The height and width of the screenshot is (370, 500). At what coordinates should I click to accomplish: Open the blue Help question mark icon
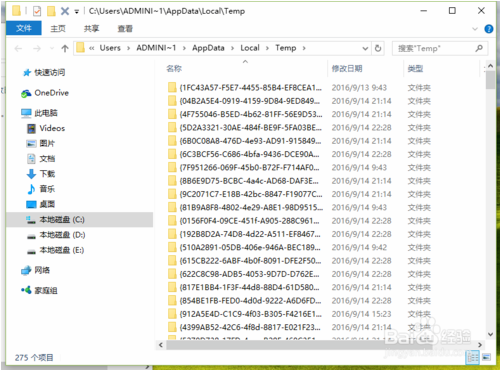(489, 29)
